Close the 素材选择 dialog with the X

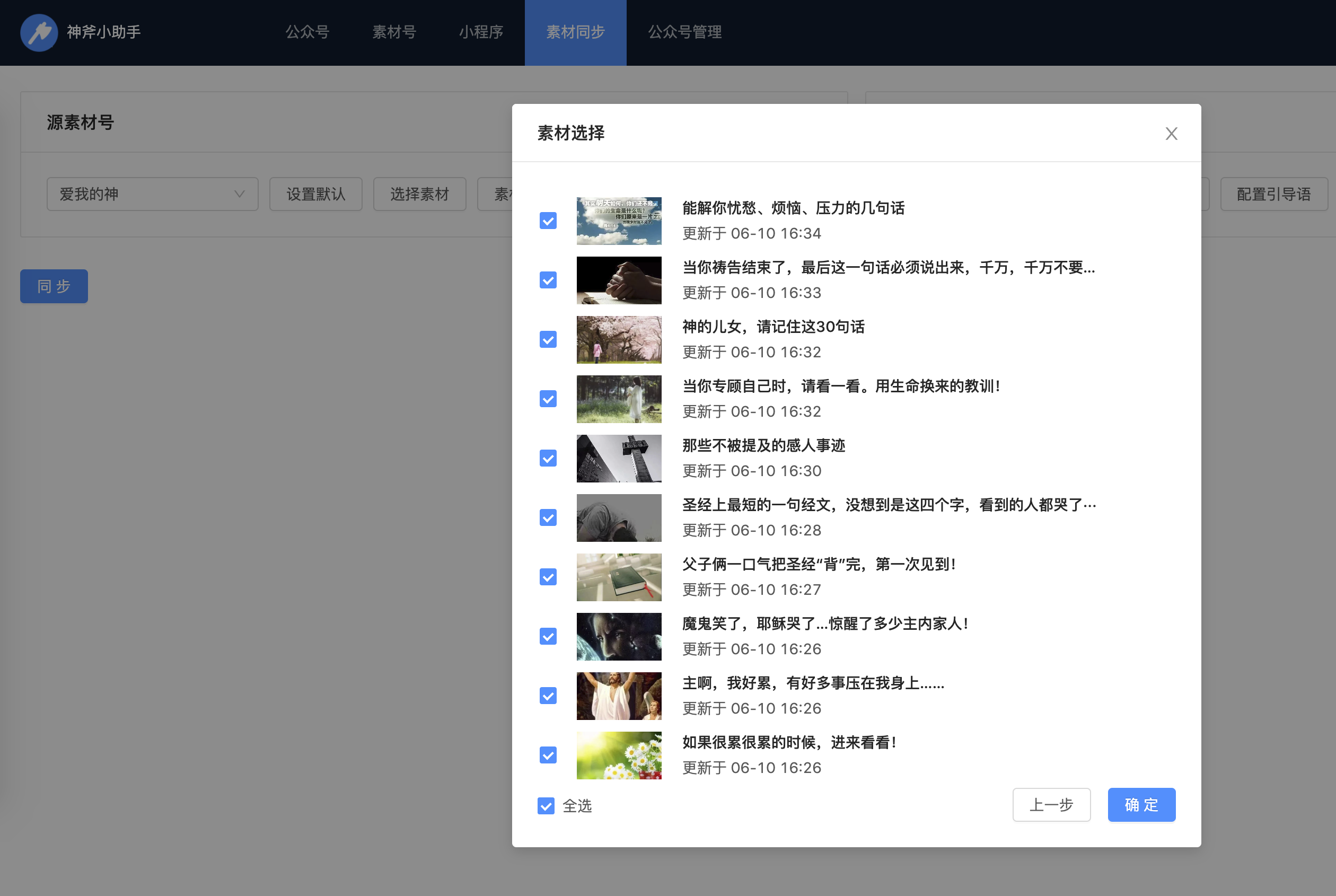click(x=1172, y=134)
